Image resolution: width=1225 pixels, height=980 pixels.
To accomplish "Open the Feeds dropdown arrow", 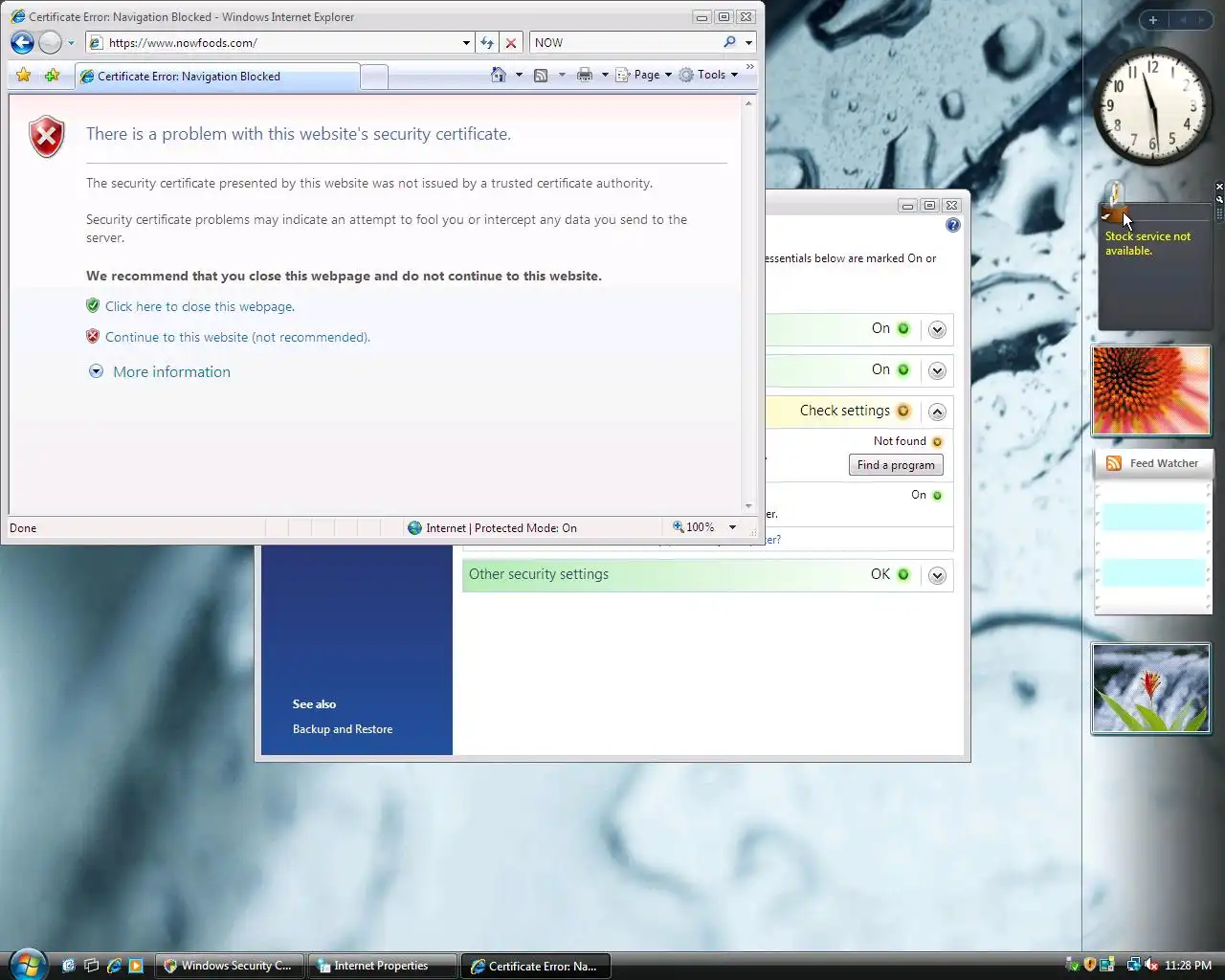I will (562, 75).
